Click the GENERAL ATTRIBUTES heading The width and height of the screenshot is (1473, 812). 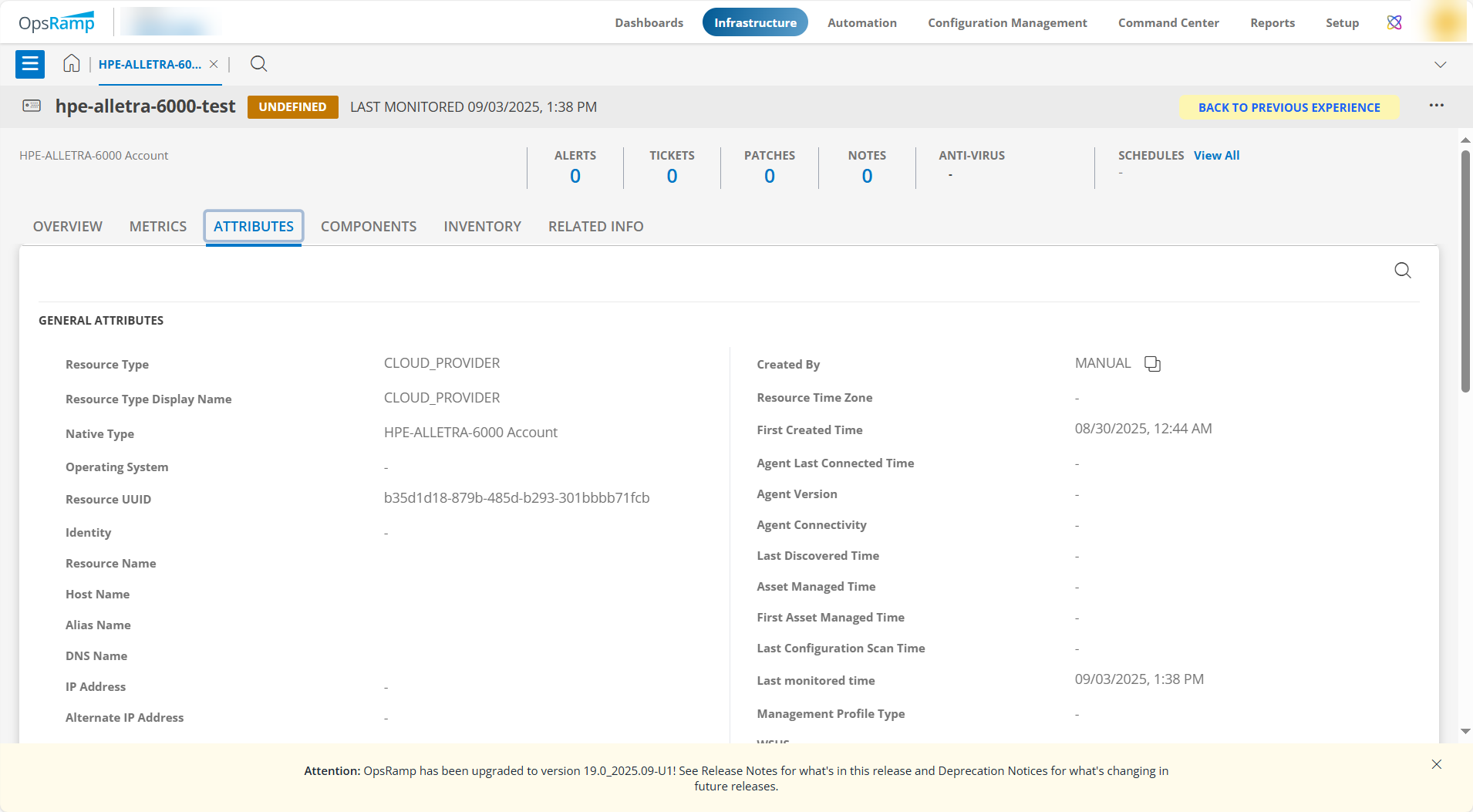(101, 320)
